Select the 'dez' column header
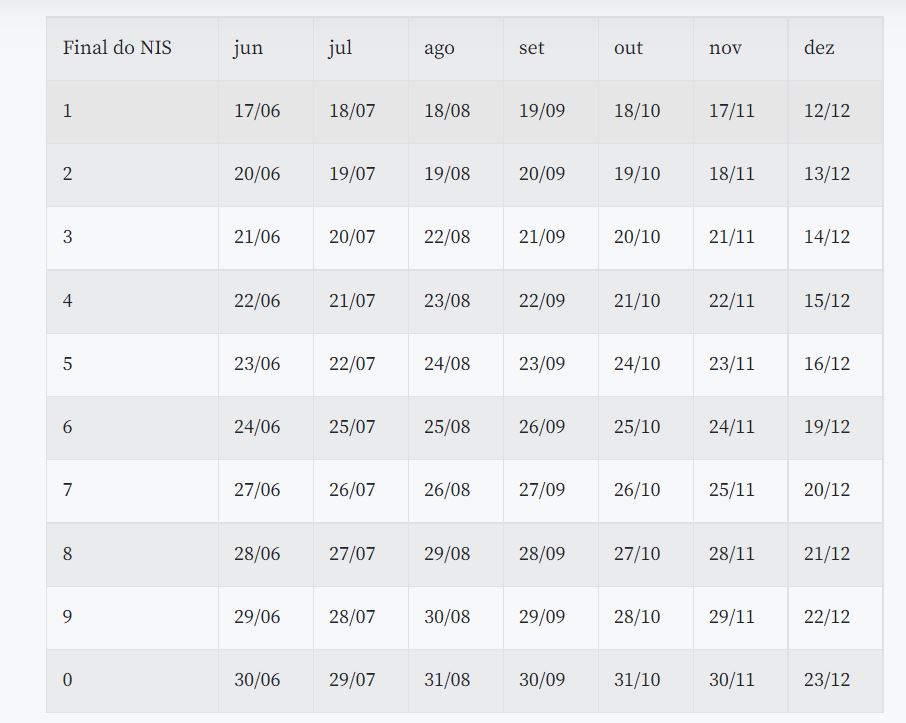 click(819, 48)
